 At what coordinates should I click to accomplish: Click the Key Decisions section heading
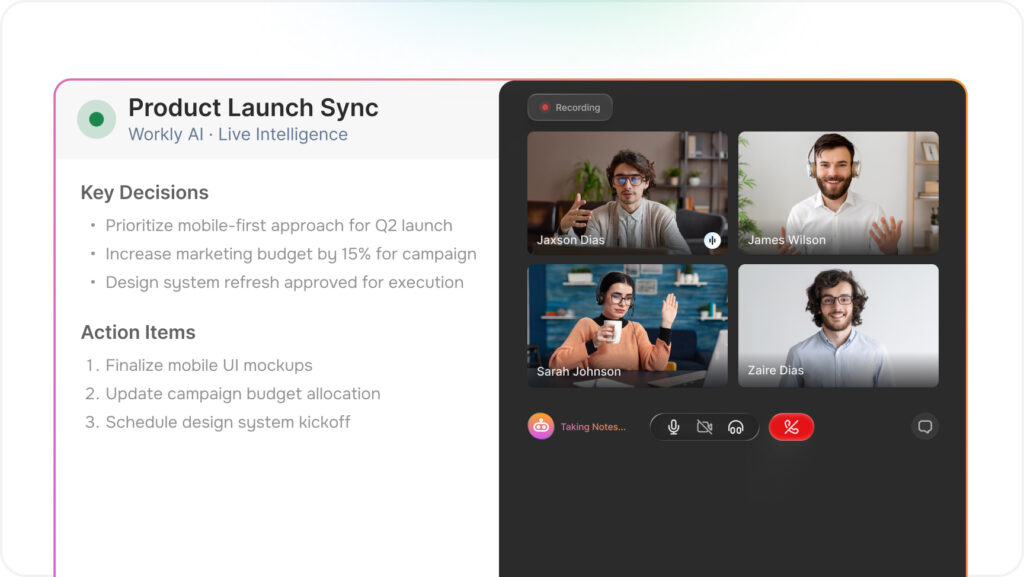145,193
